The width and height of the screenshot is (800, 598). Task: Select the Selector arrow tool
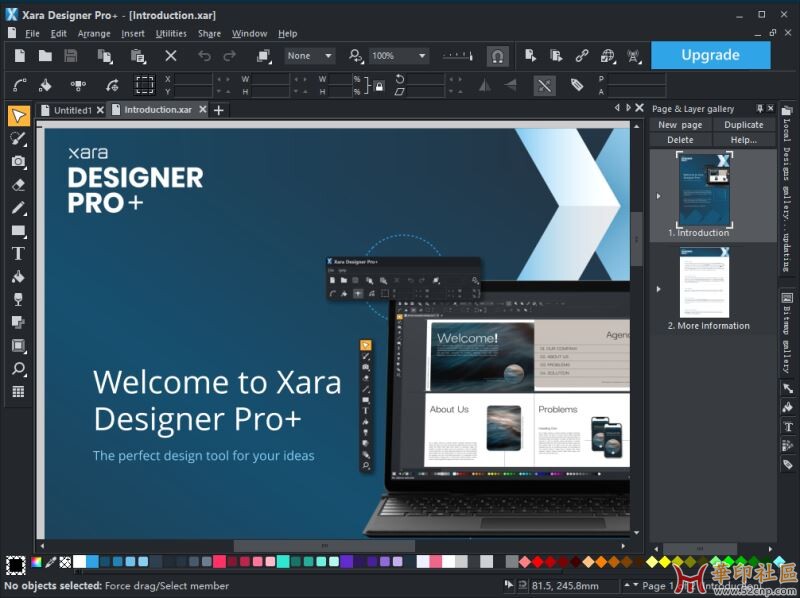click(x=18, y=116)
